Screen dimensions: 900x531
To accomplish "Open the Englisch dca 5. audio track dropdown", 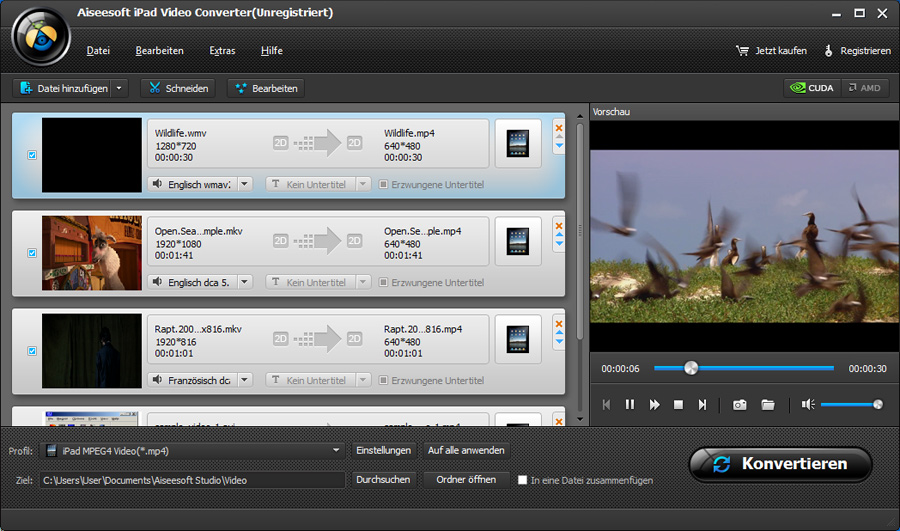I will click(245, 282).
